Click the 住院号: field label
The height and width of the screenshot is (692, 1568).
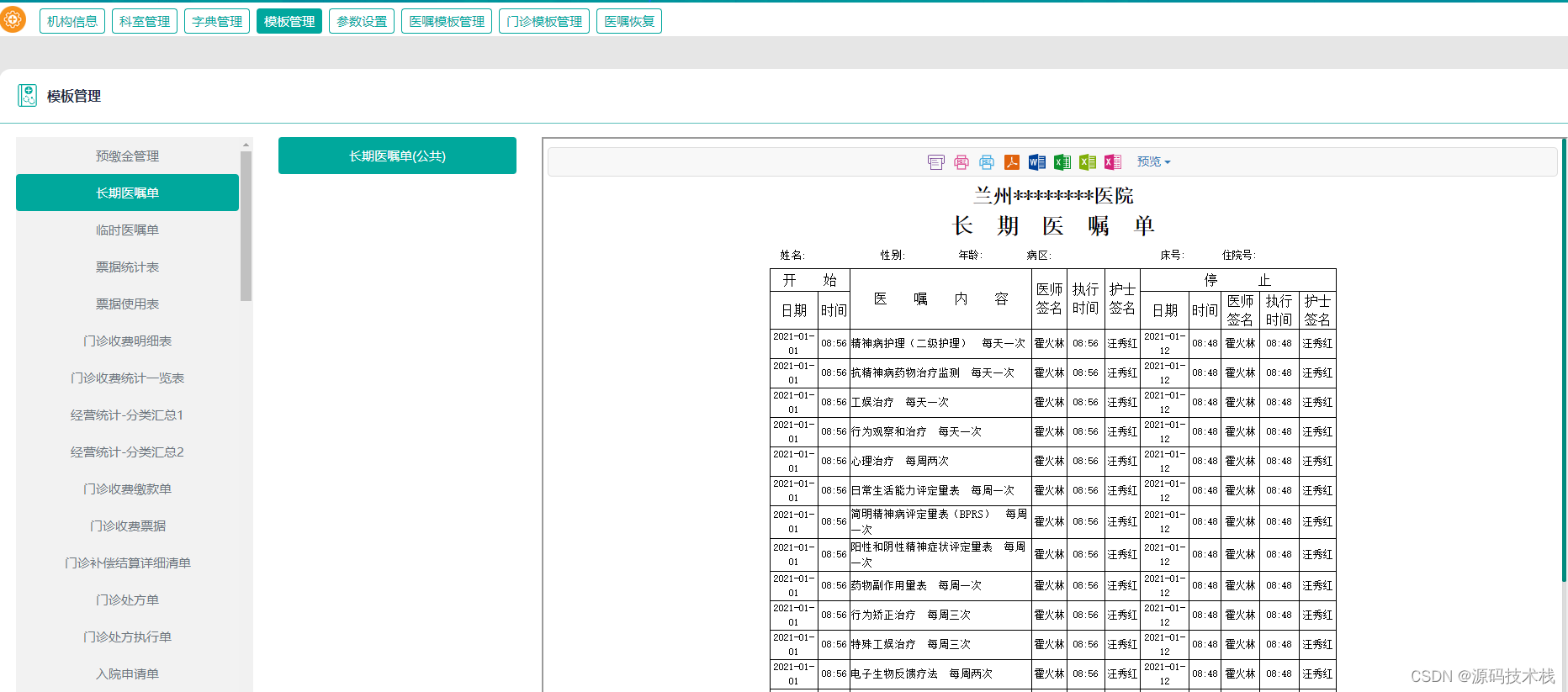point(1239,255)
